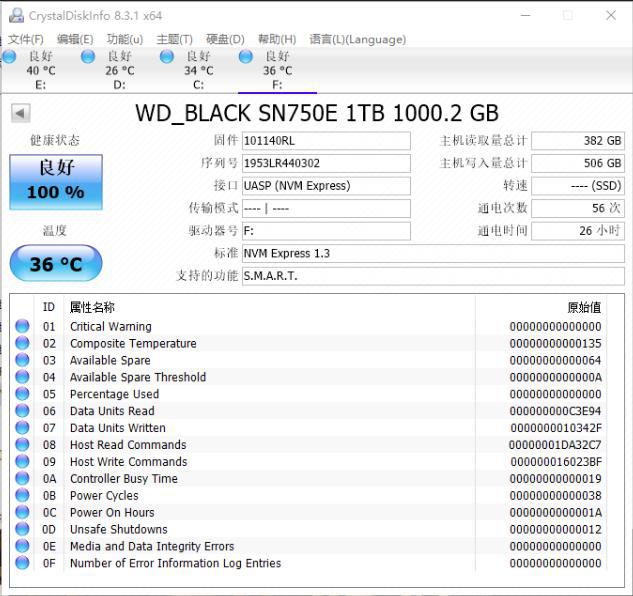Switch to the D: drive tab at 26 °C

119,71
